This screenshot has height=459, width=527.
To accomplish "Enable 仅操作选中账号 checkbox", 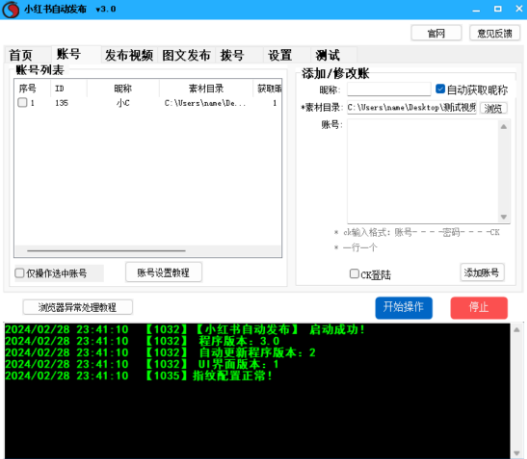I will pos(19,273).
